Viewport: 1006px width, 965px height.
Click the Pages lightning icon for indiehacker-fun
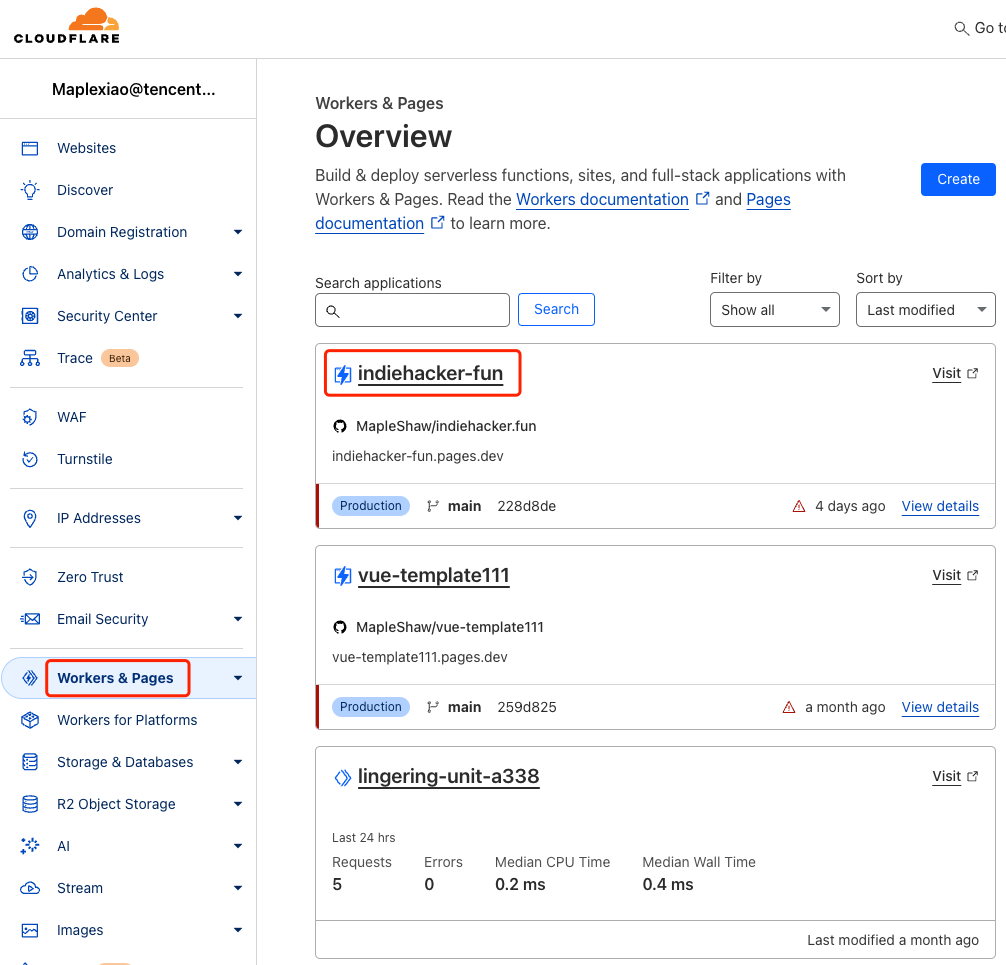click(343, 373)
